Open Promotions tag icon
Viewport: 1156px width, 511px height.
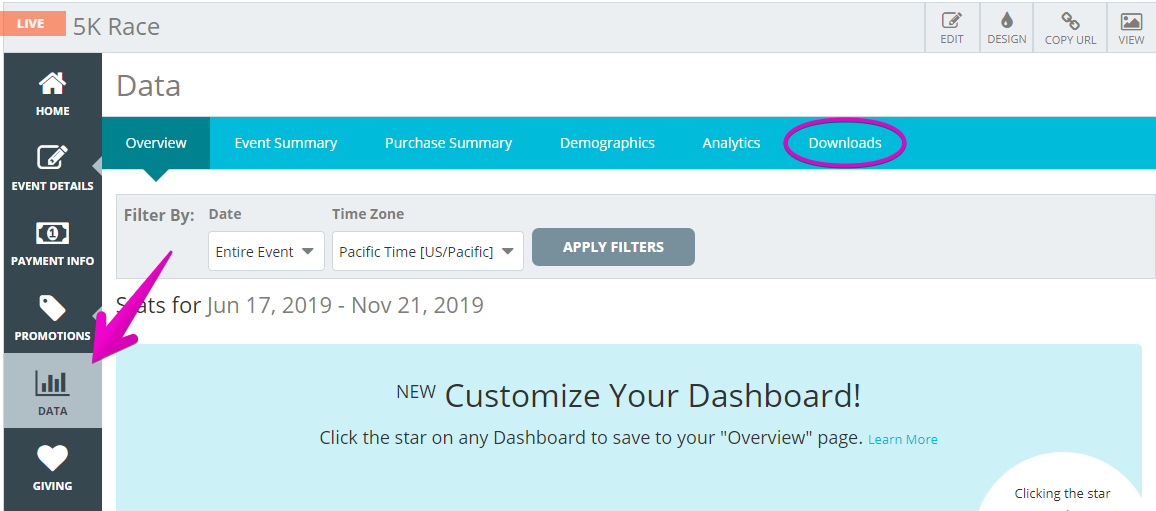(52, 308)
